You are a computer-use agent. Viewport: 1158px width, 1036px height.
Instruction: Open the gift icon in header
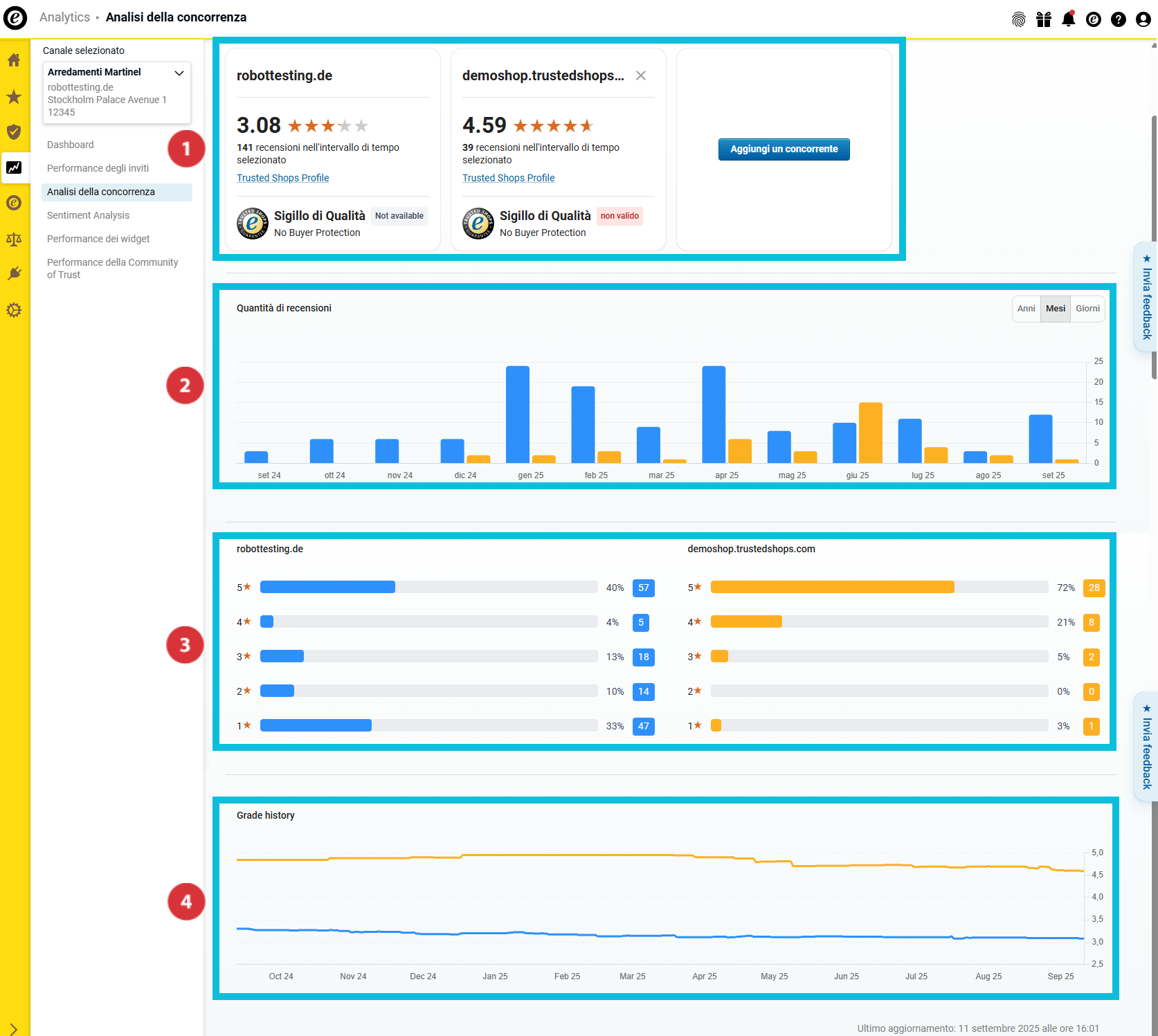tap(1043, 19)
